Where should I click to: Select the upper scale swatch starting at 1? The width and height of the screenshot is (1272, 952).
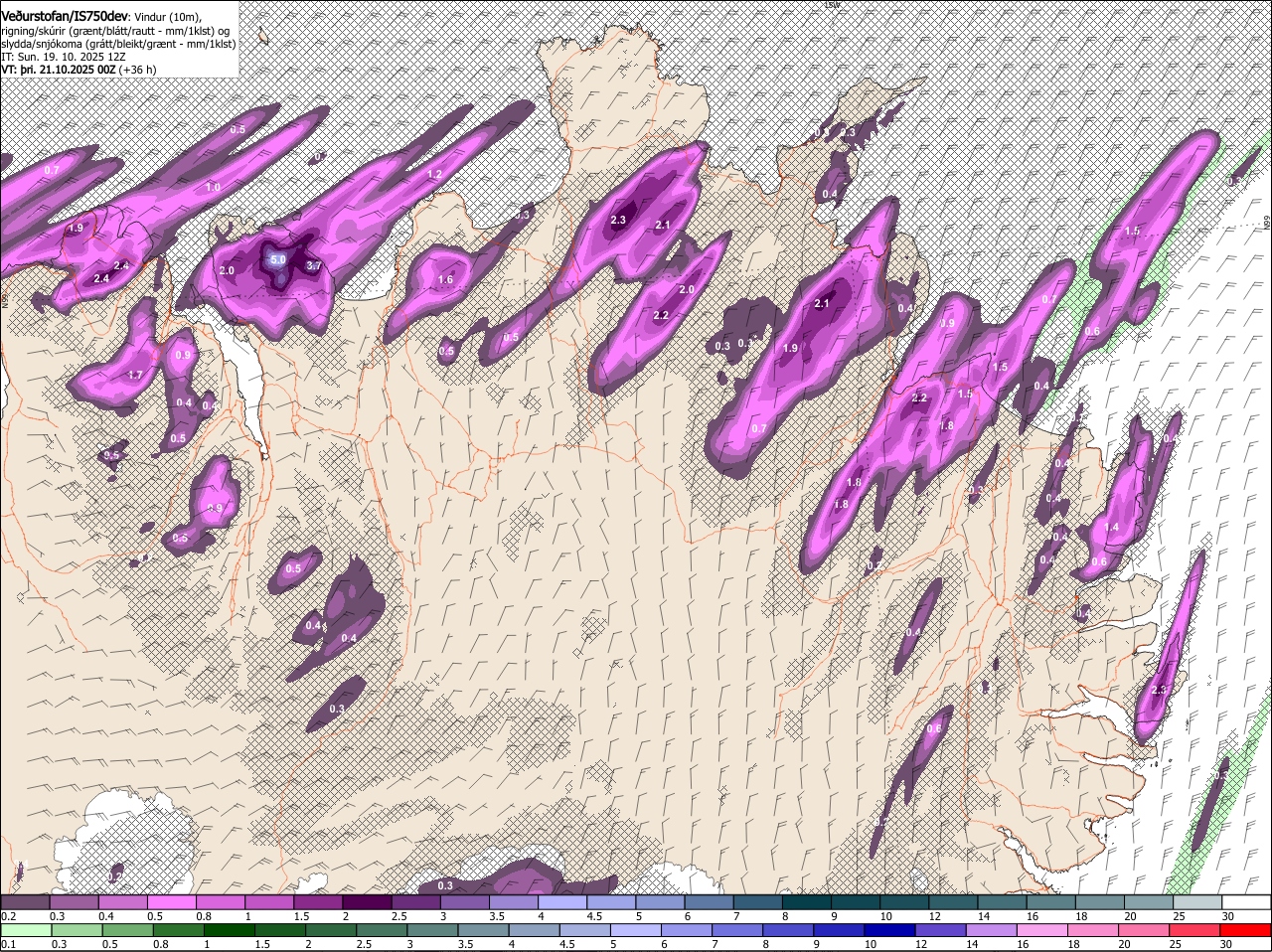[268, 901]
